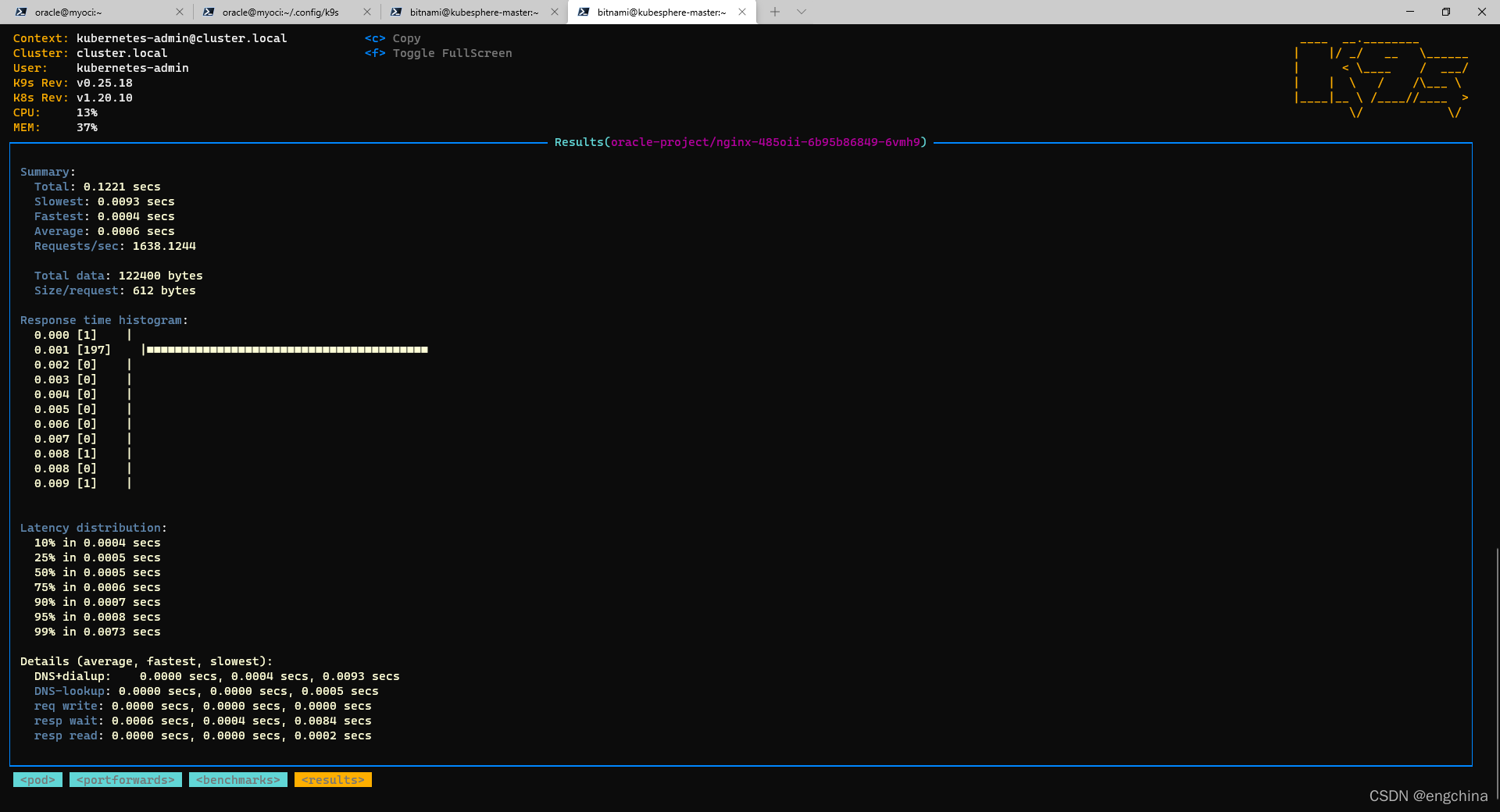Click the Results pod path title
Image resolution: width=1500 pixels, height=812 pixels.
[741, 142]
